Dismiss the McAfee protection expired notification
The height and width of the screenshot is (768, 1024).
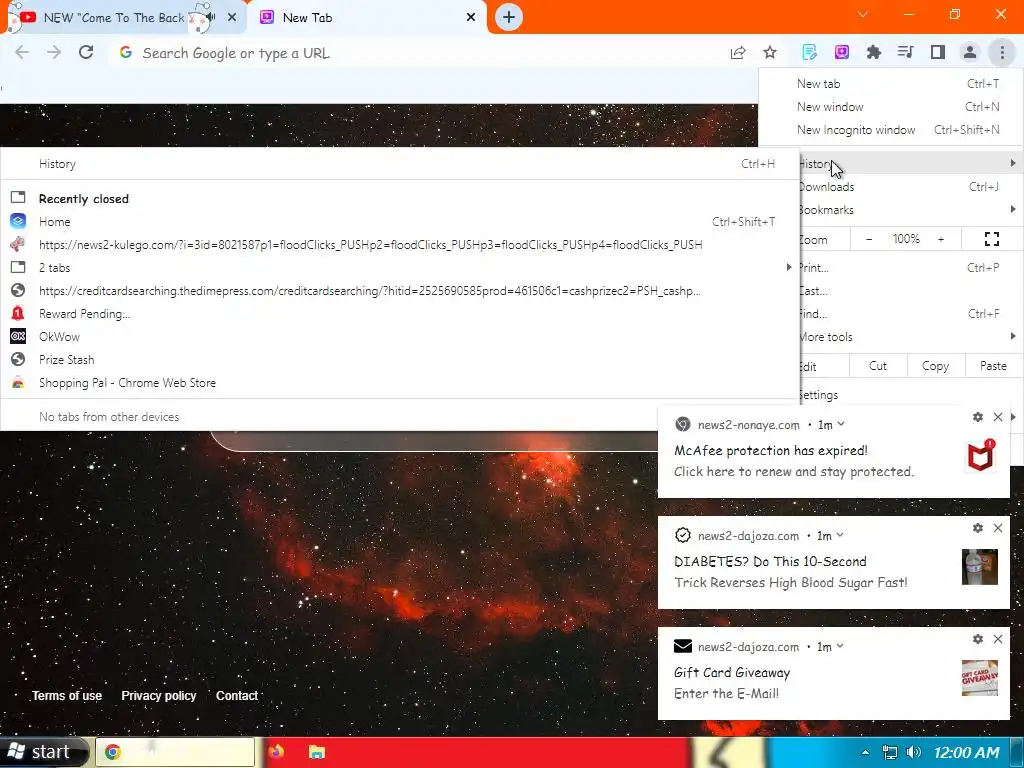coord(998,417)
